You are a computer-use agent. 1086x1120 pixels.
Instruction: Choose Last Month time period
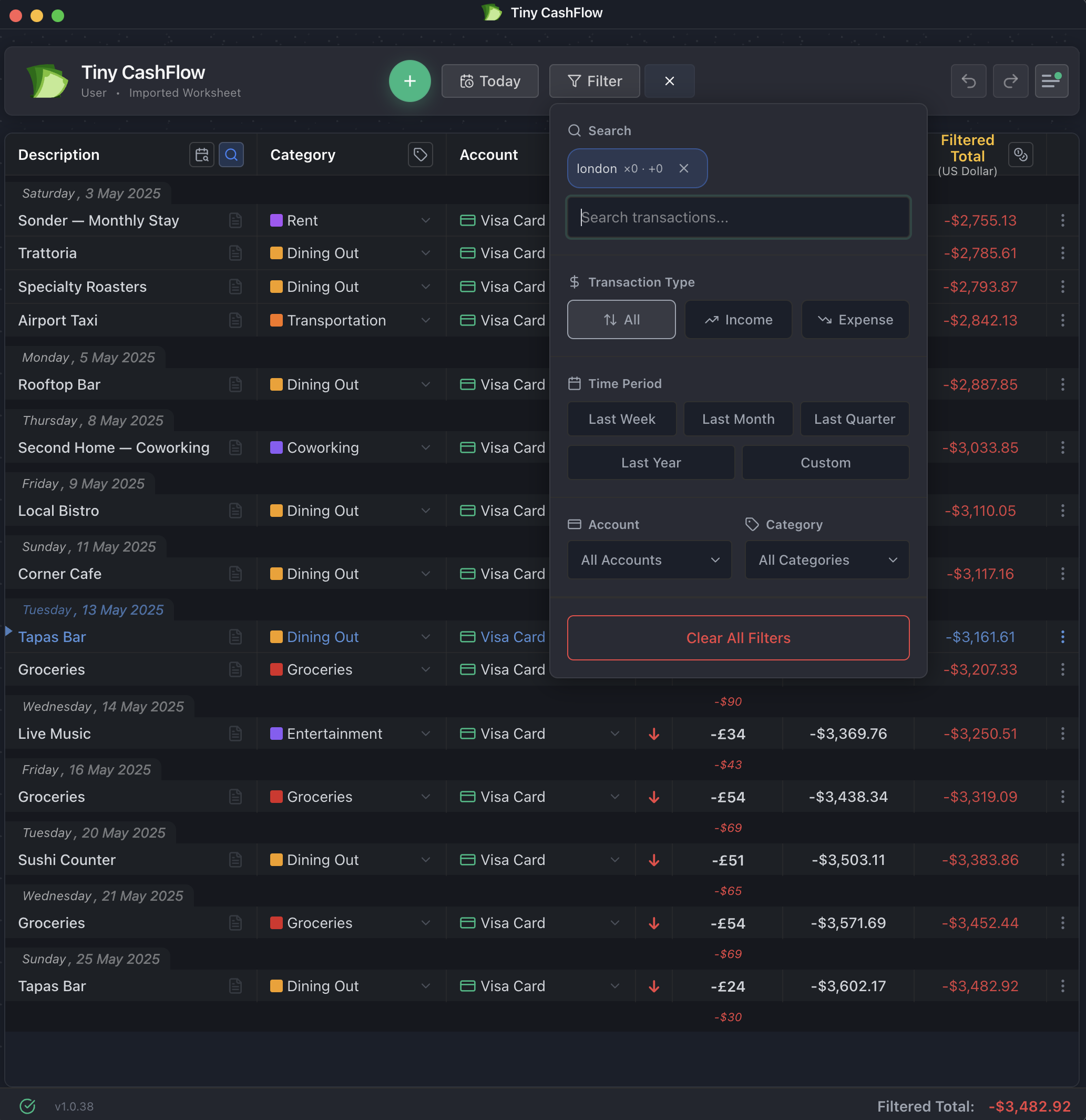point(738,419)
